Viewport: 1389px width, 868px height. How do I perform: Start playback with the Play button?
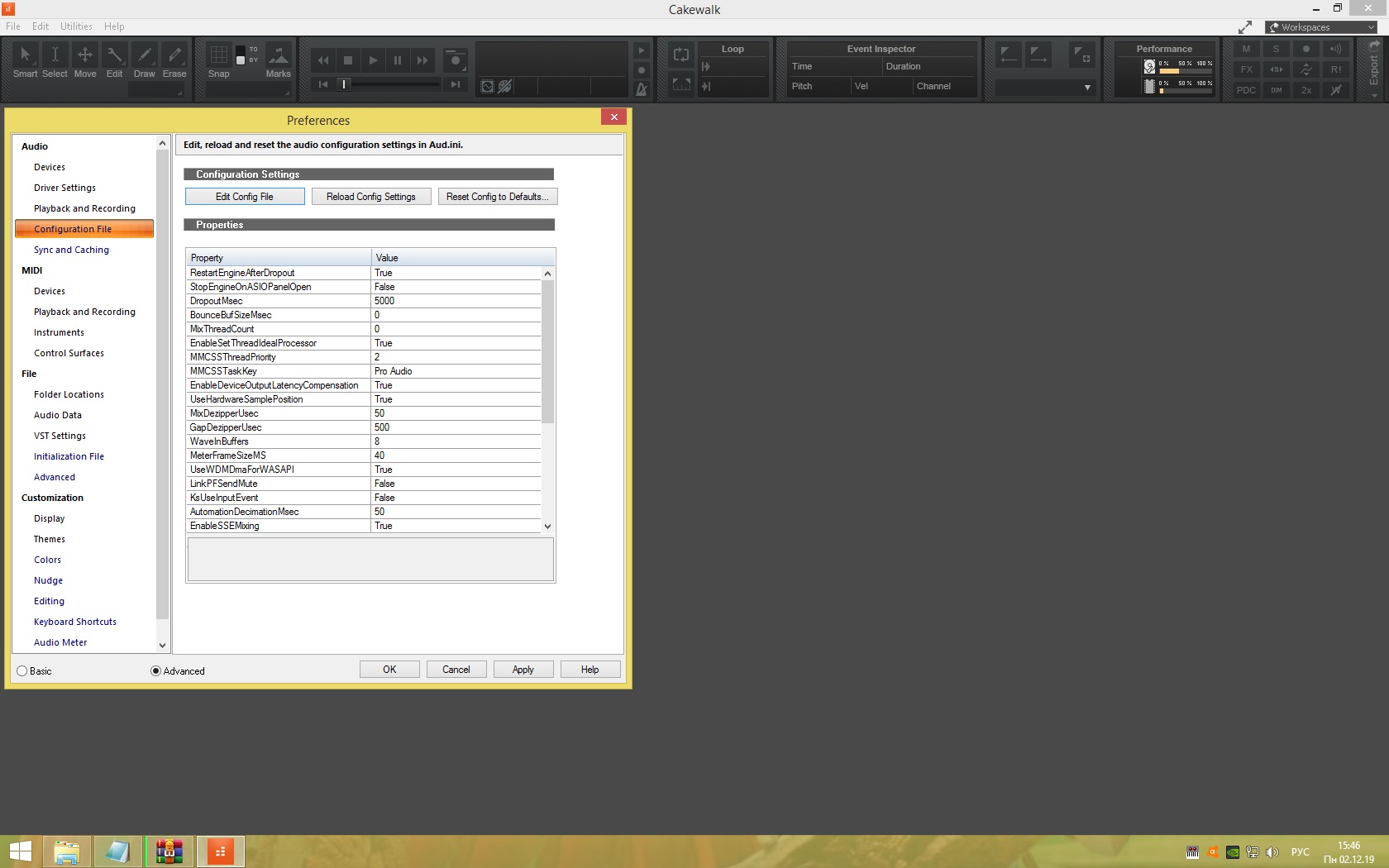coord(373,60)
